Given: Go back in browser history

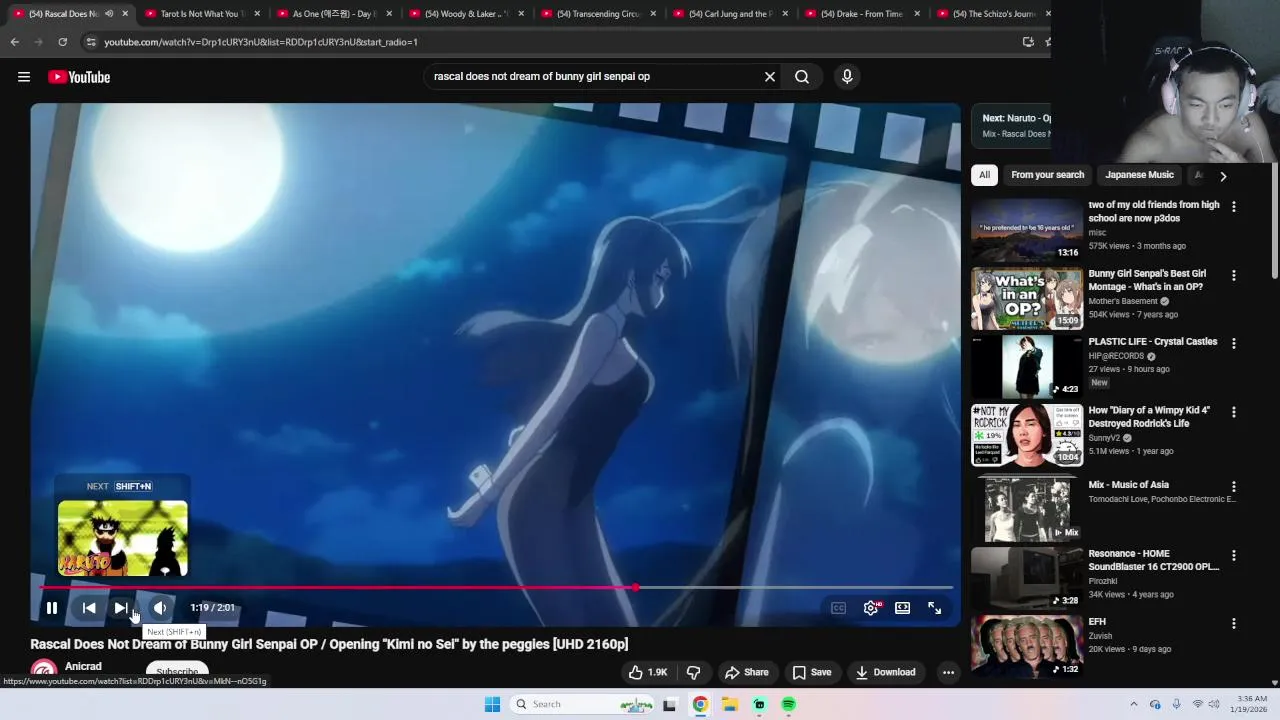Looking at the screenshot, I should pyautogui.click(x=14, y=42).
